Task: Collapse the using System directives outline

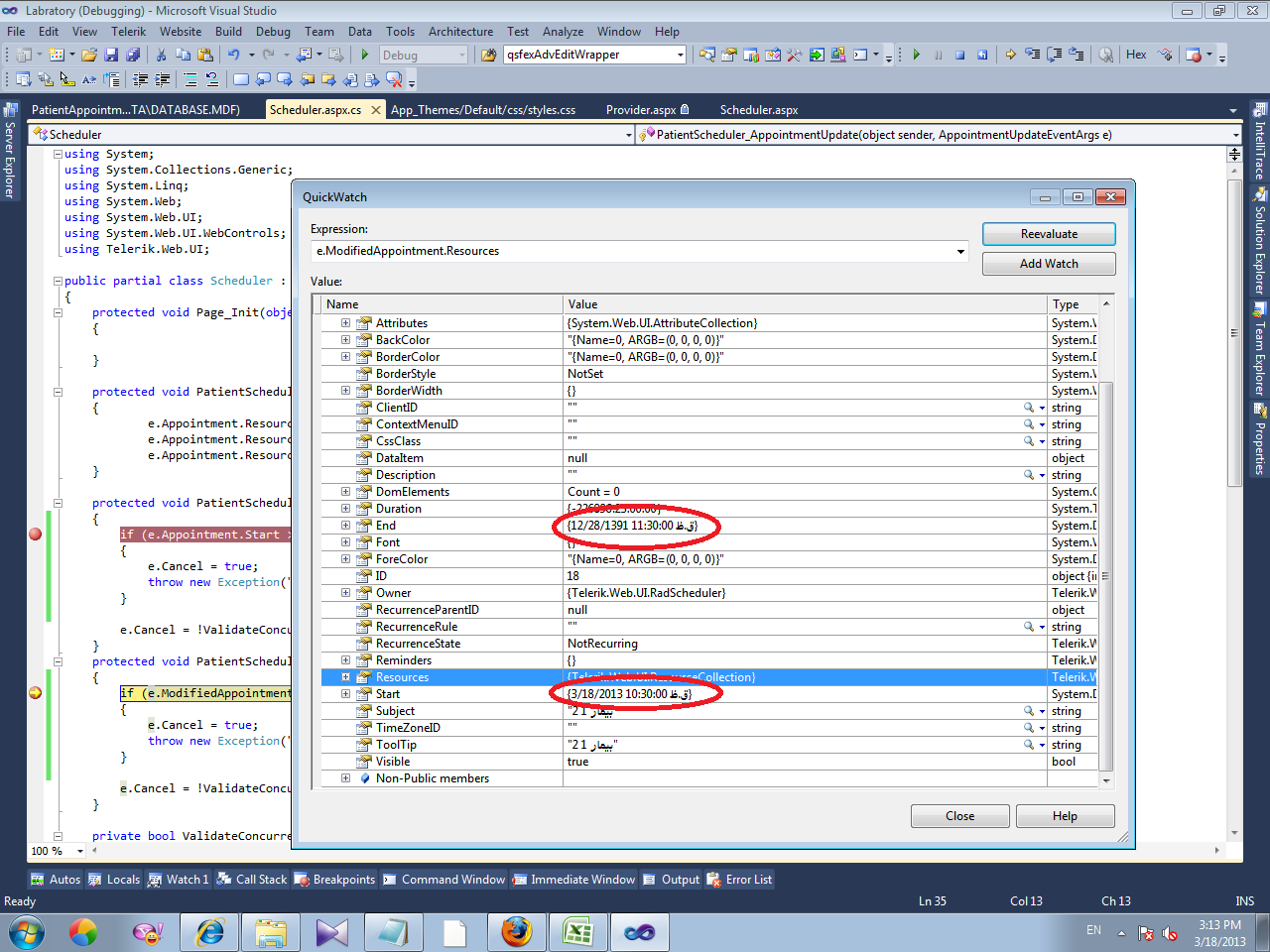Action: (x=58, y=154)
